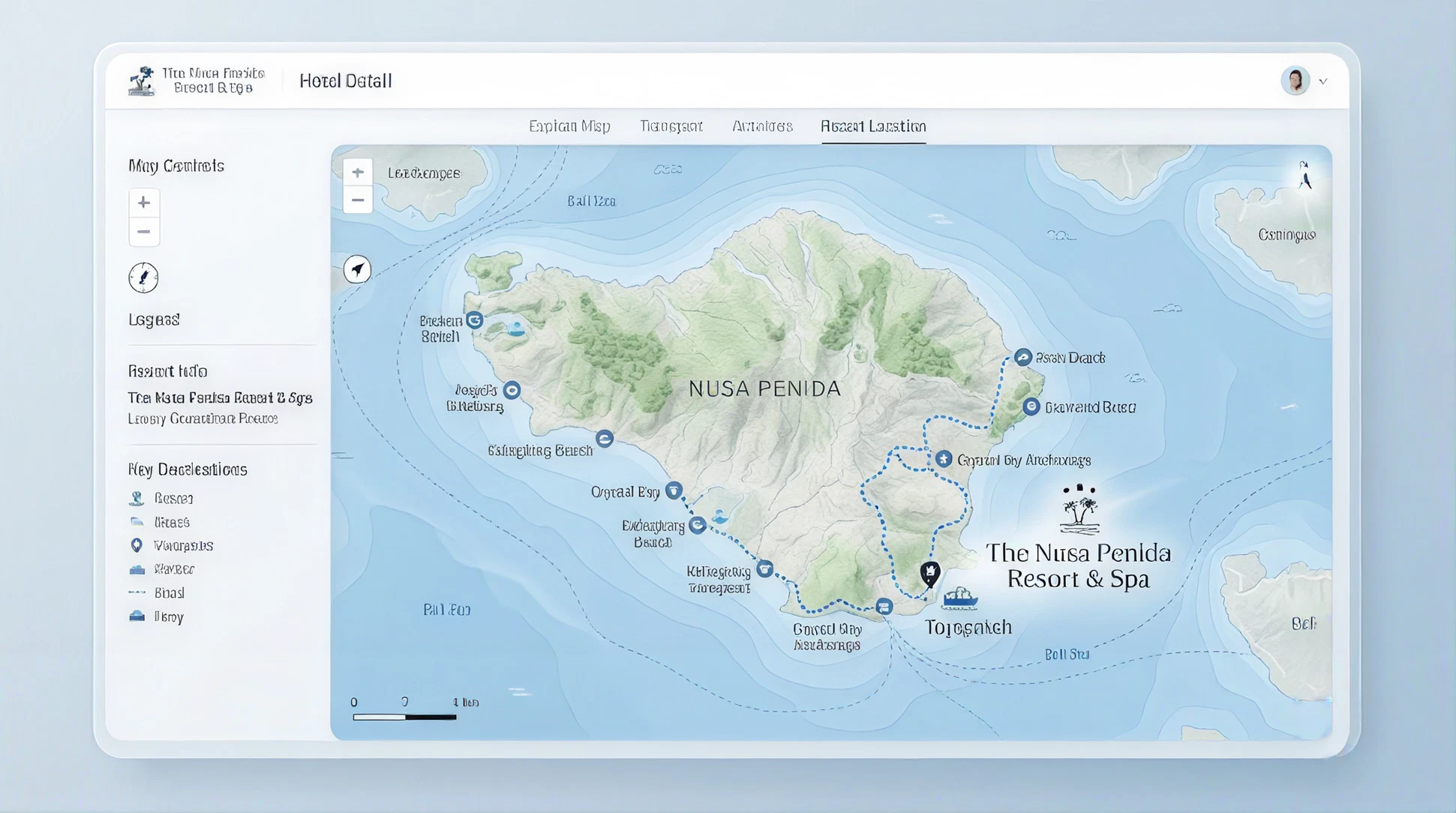Select the dashed route legend icon
The image size is (1456, 813).
tap(137, 592)
